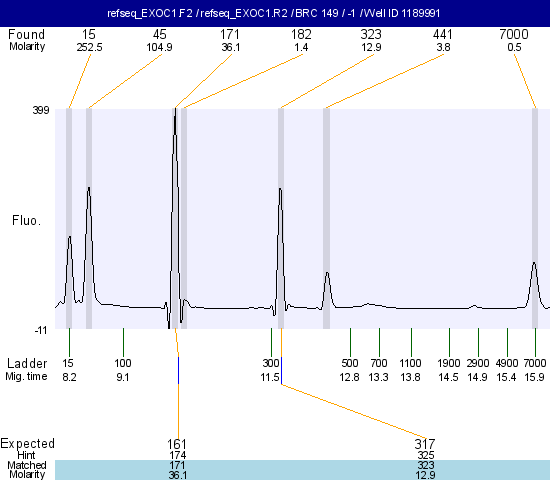Click the ladder 7000 migration time 15.9

[534, 377]
